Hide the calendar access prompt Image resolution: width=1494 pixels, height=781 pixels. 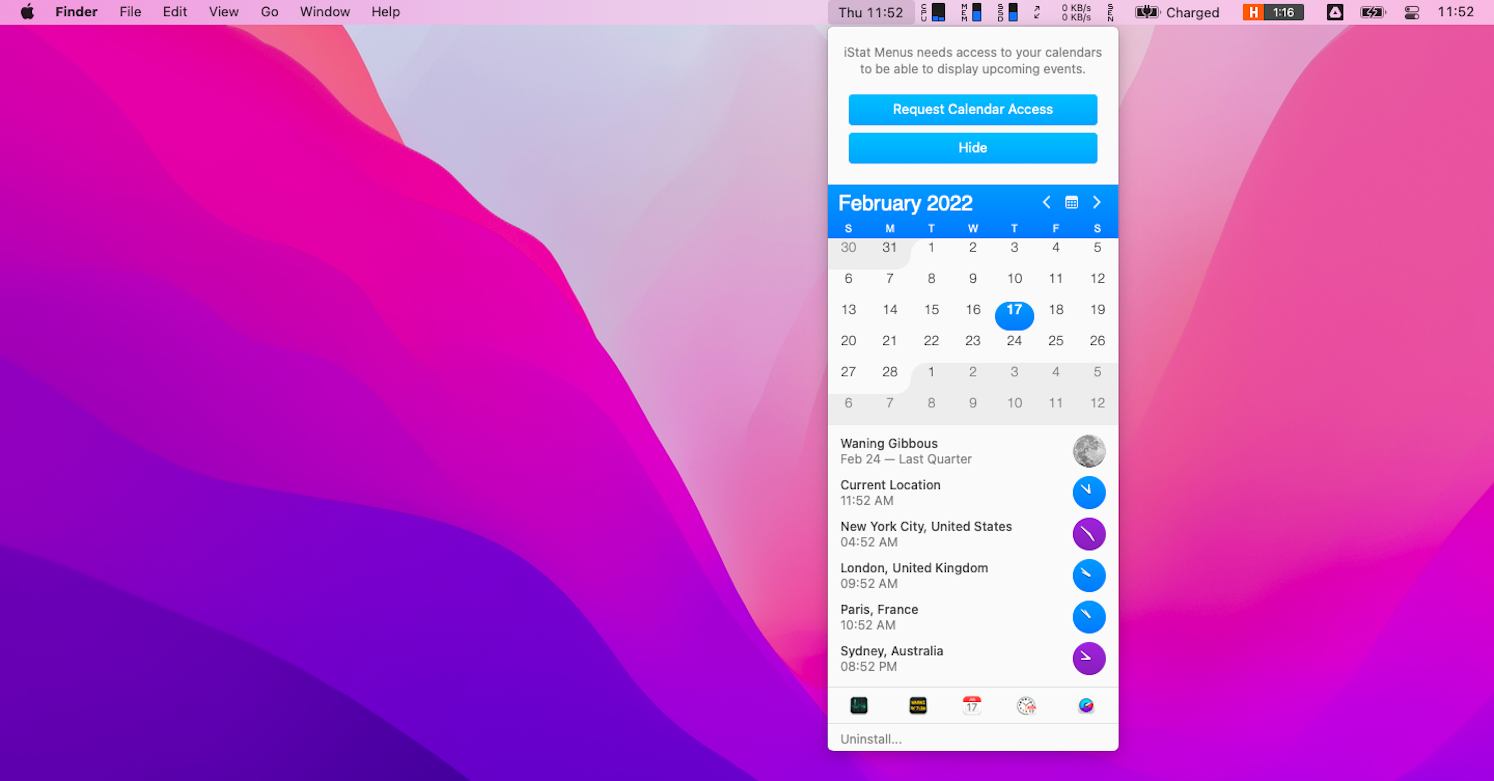click(973, 148)
